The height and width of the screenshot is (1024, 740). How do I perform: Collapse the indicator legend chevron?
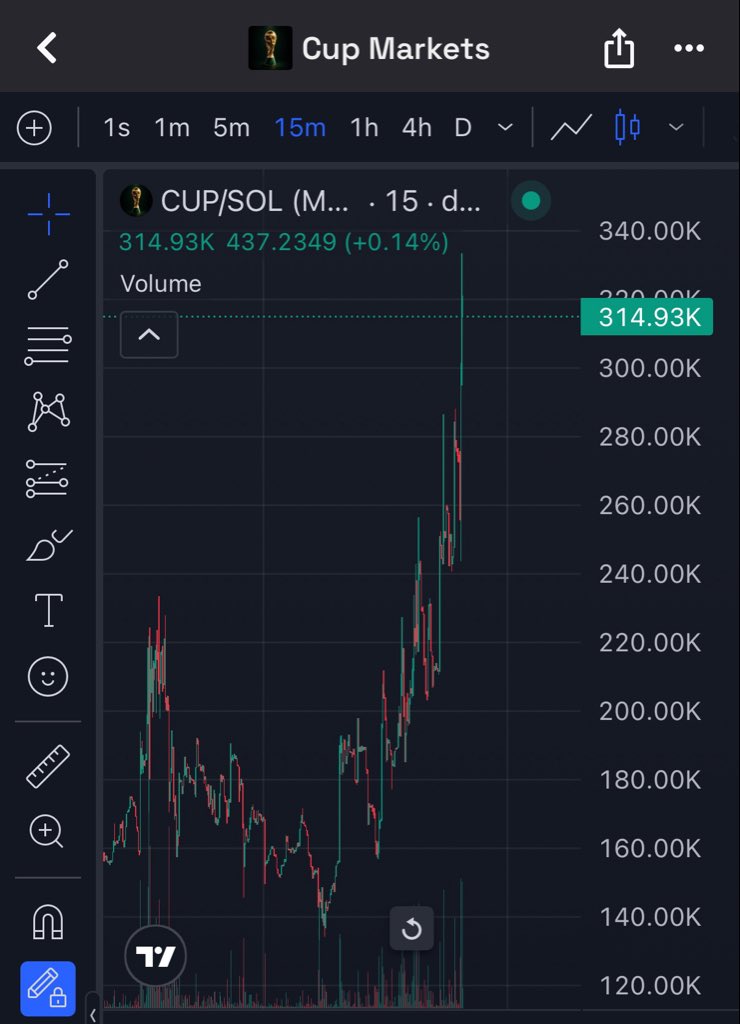point(149,334)
